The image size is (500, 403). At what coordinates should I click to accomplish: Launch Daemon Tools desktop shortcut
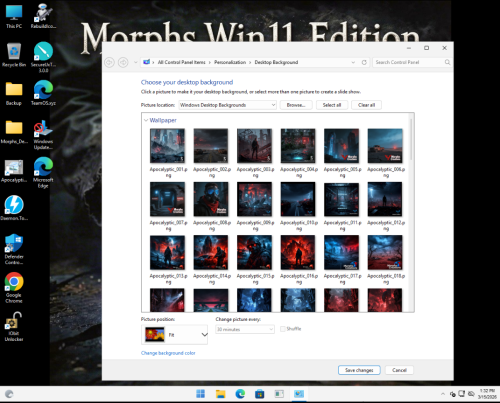click(x=14, y=208)
